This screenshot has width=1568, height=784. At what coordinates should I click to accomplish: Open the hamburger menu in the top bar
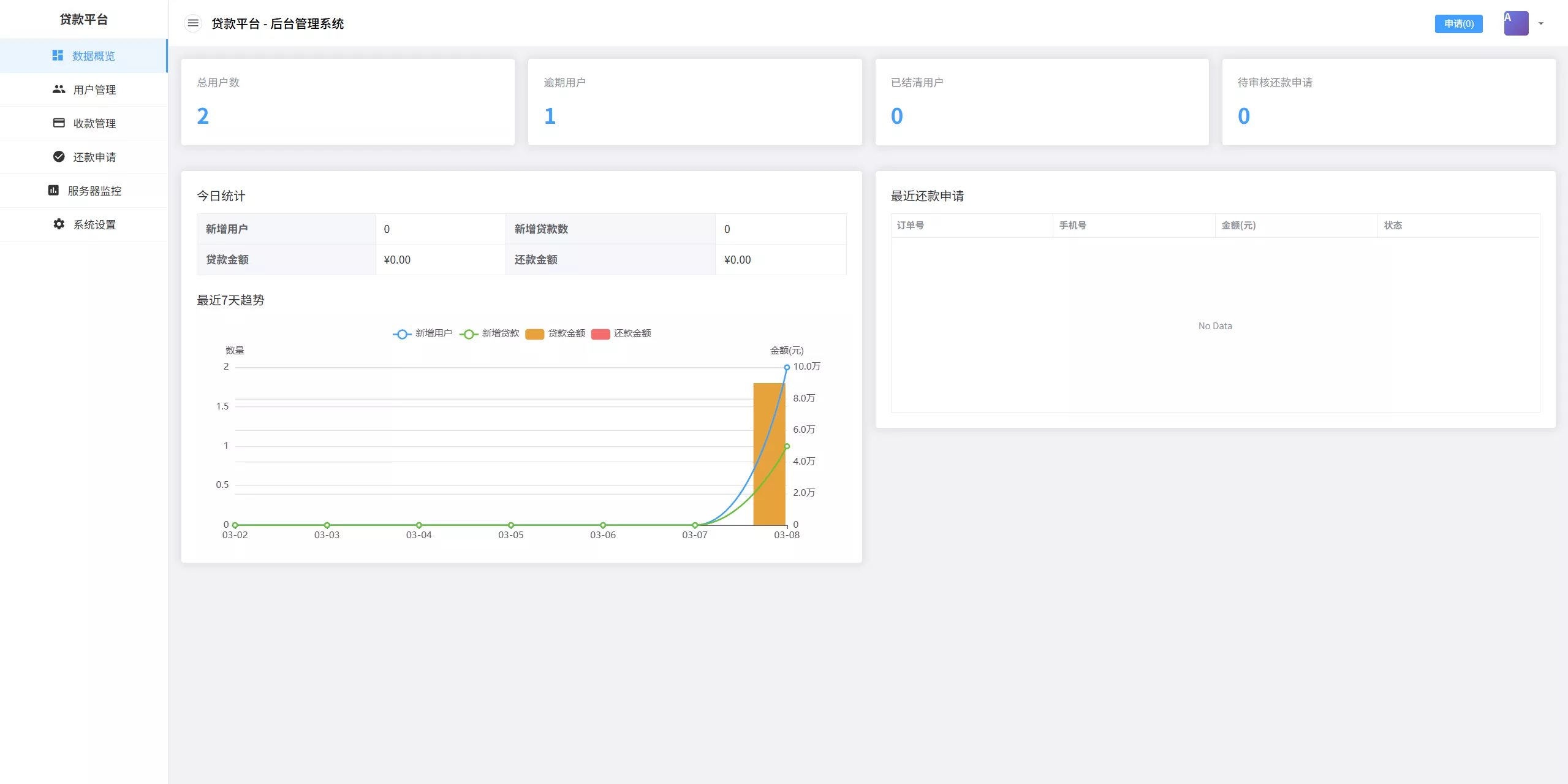[194, 23]
